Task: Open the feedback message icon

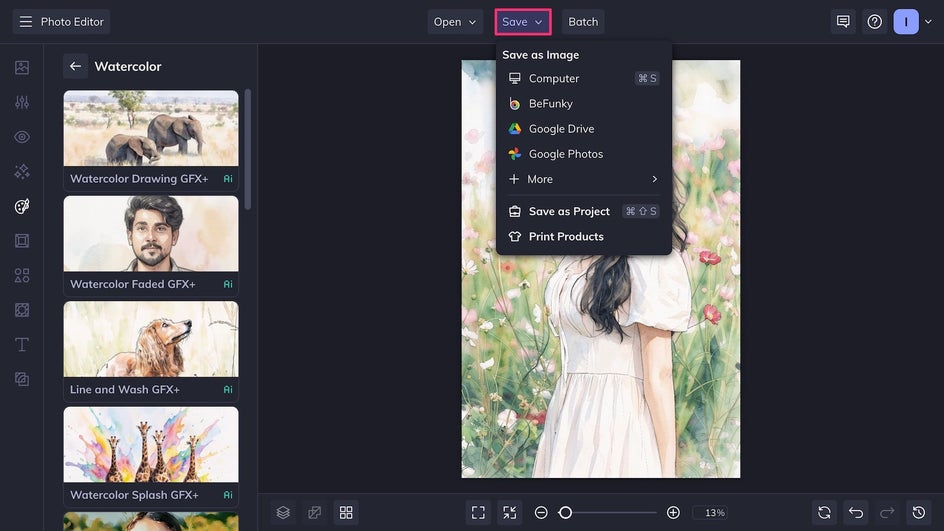Action: (843, 22)
